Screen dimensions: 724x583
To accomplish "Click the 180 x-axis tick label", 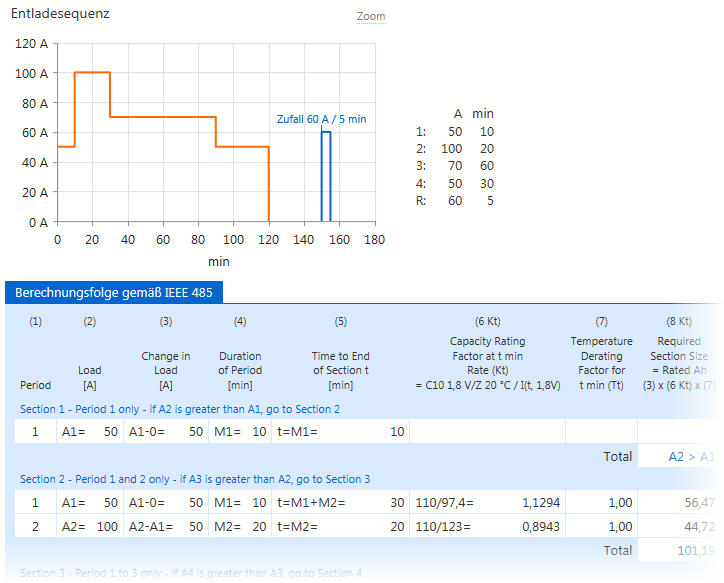I will (374, 240).
